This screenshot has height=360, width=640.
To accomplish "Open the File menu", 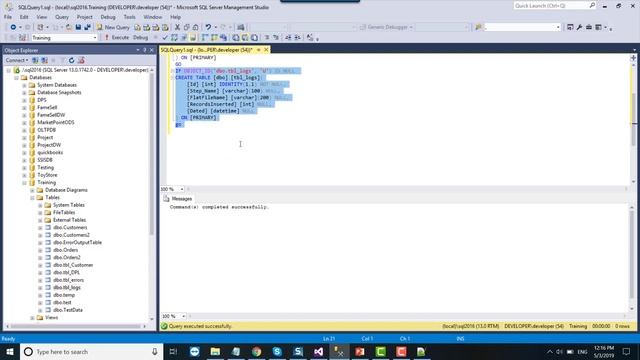I will (x=8, y=17).
